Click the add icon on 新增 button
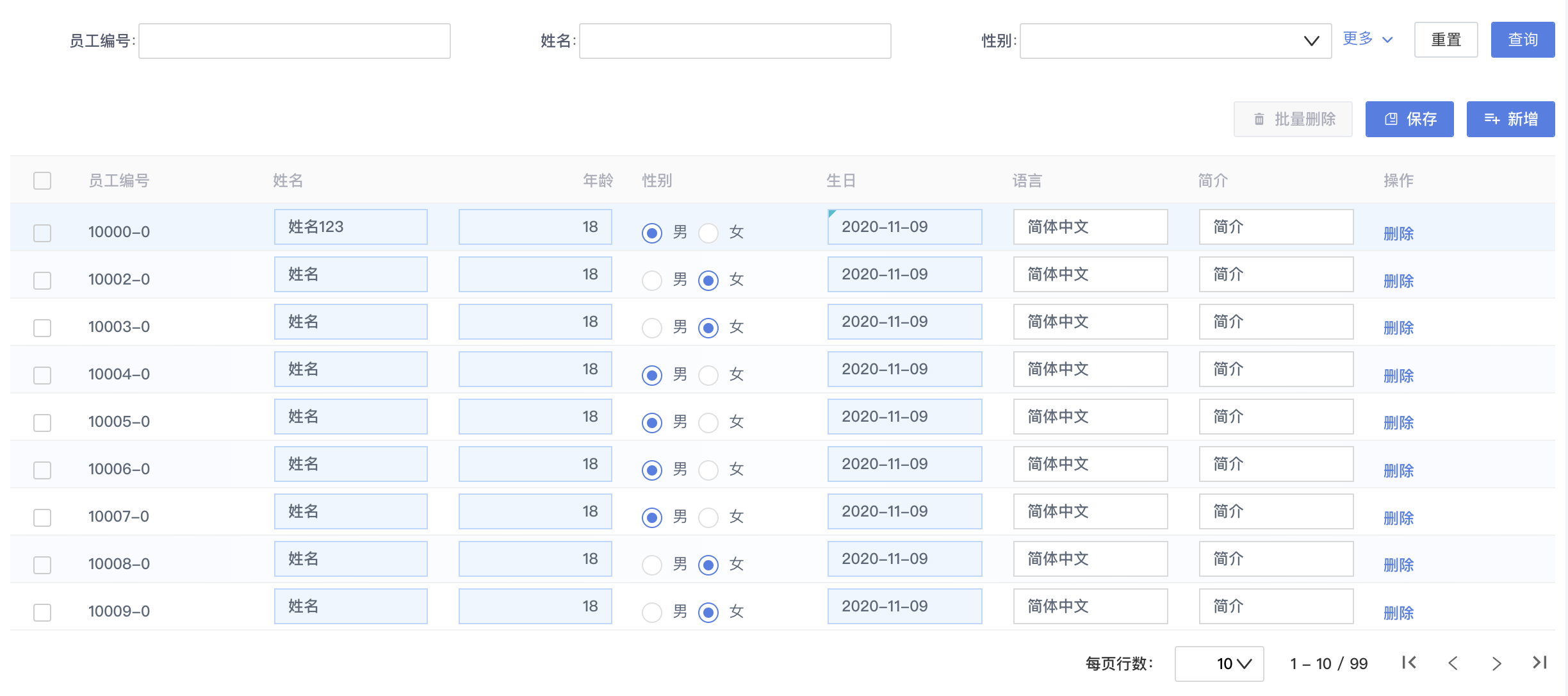Viewport: 1568px width, 696px height. click(x=1493, y=119)
